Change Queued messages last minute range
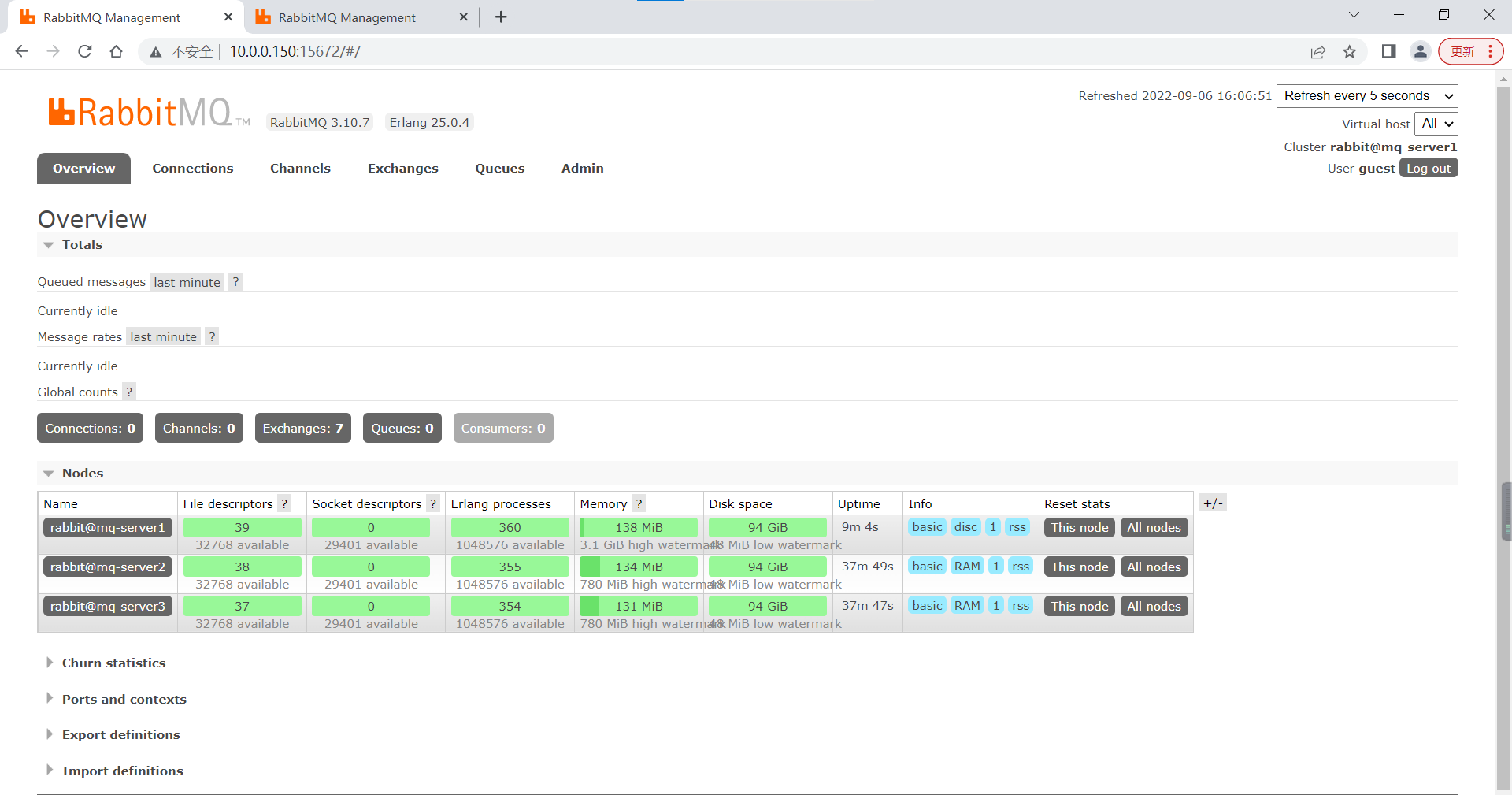The image size is (1512, 795). 187,282
